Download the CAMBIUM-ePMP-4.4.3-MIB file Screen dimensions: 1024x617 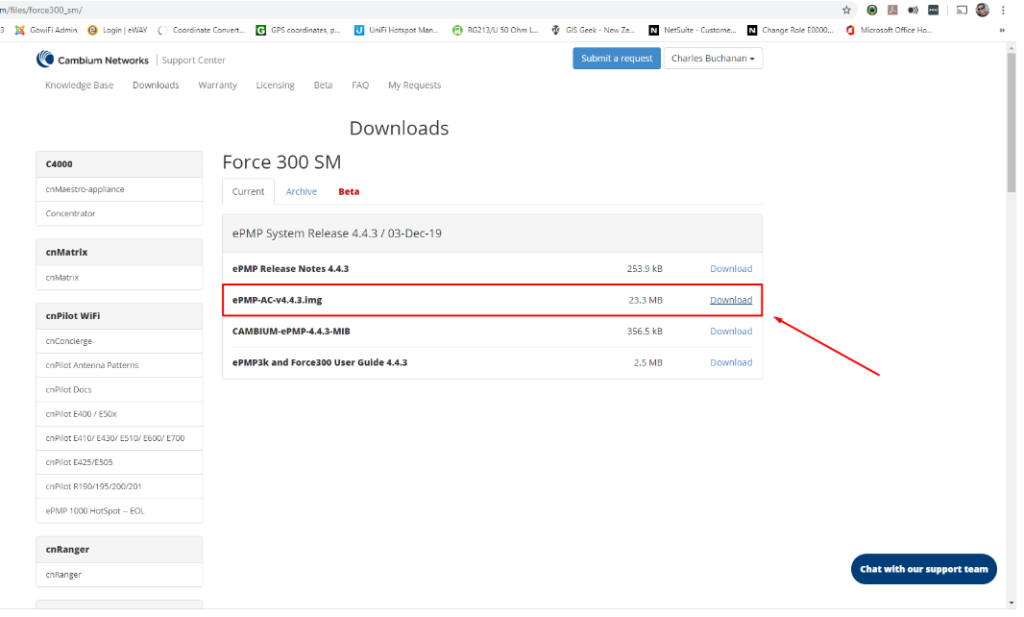click(x=730, y=331)
